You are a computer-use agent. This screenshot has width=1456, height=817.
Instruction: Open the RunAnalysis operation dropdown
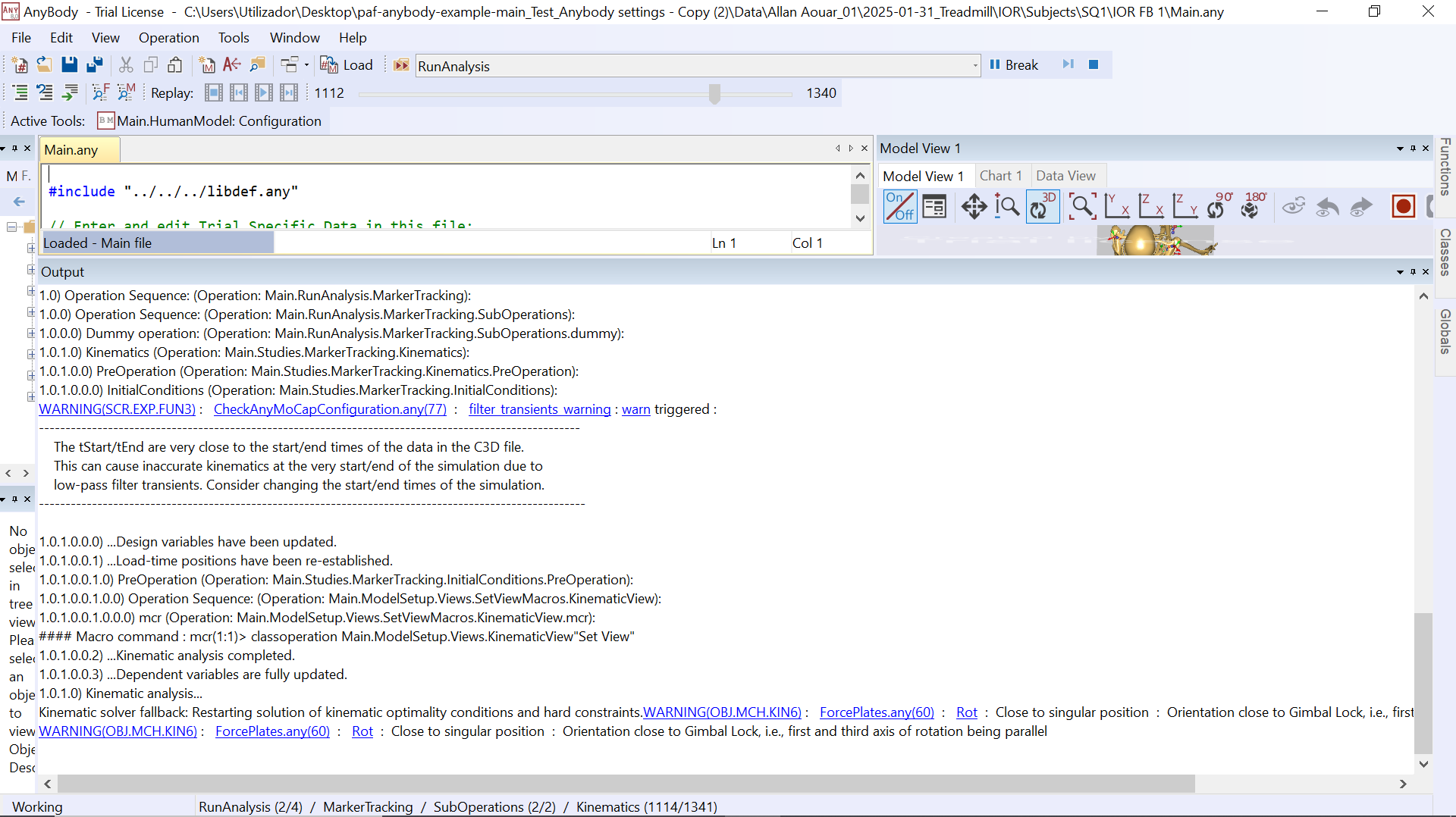[x=975, y=66]
